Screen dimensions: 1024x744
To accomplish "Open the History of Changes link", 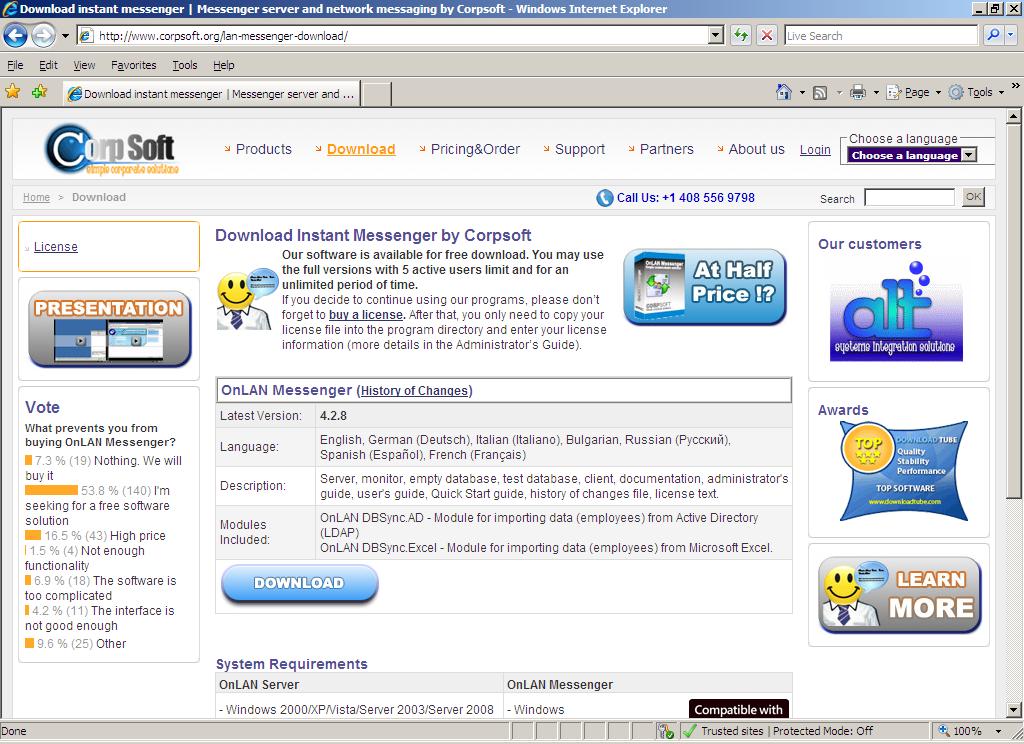I will [x=416, y=391].
